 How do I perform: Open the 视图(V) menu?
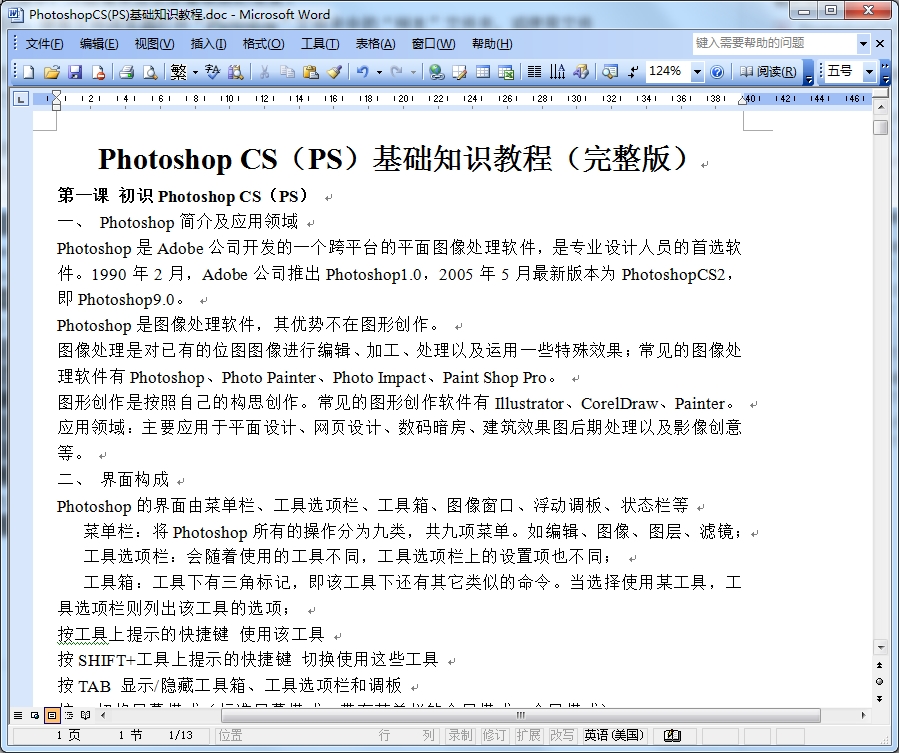[x=154, y=44]
